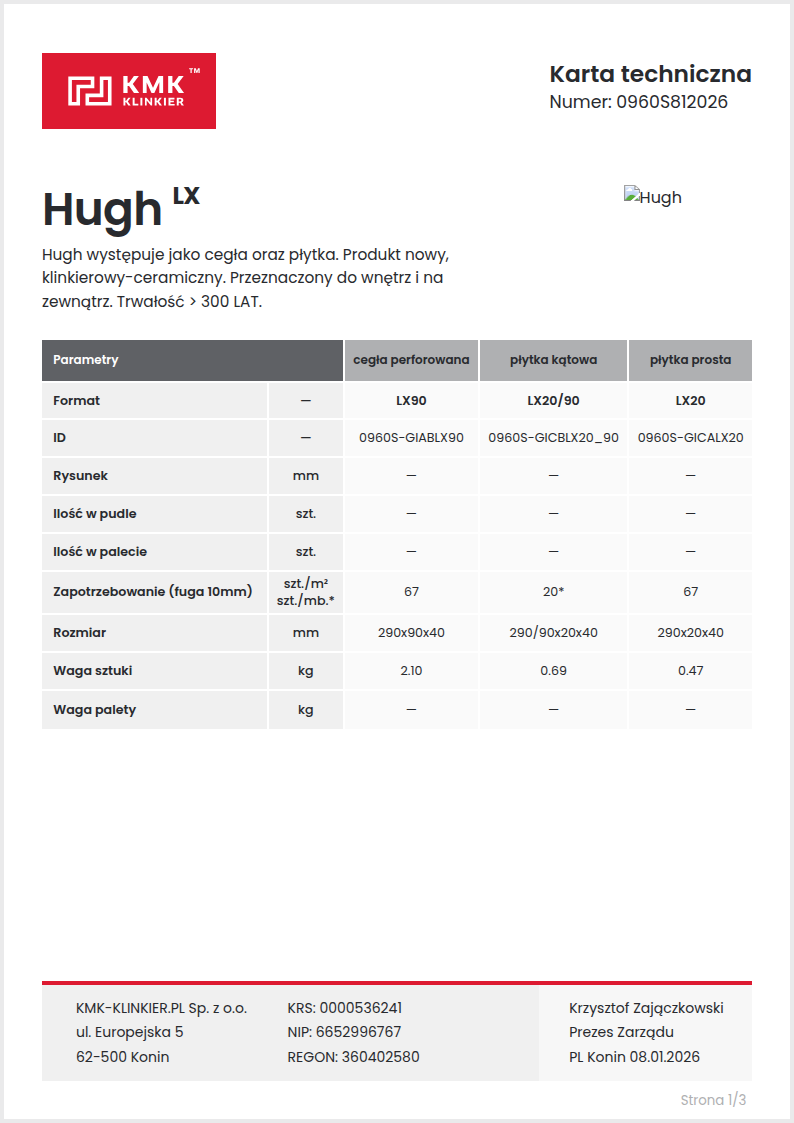794x1123 pixels.
Task: Select the weight value 0.69
Action: [x=553, y=670]
